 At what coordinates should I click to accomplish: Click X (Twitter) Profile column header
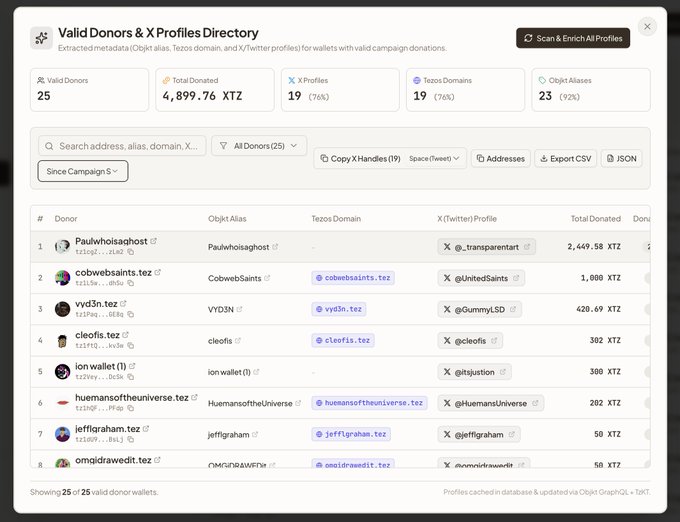pyautogui.click(x=467, y=219)
